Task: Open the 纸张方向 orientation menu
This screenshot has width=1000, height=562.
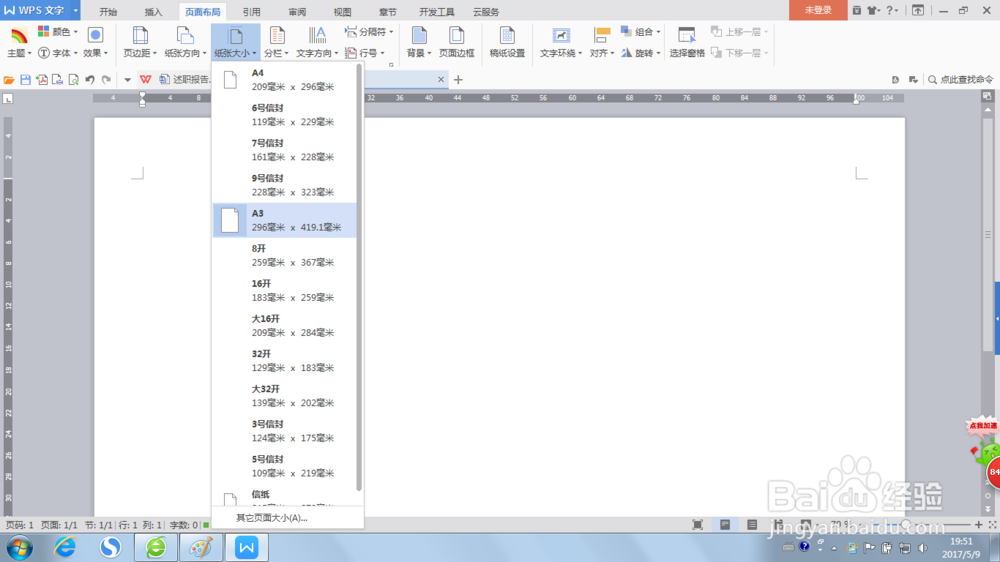Action: tap(185, 43)
